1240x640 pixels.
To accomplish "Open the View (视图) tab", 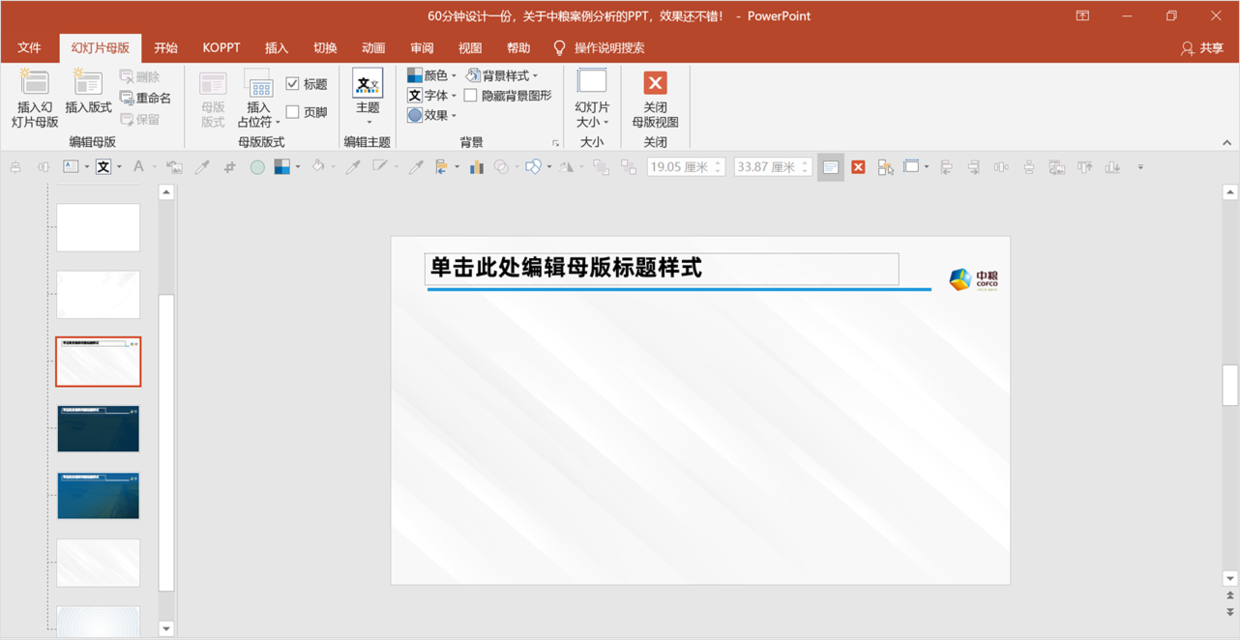I will point(470,48).
